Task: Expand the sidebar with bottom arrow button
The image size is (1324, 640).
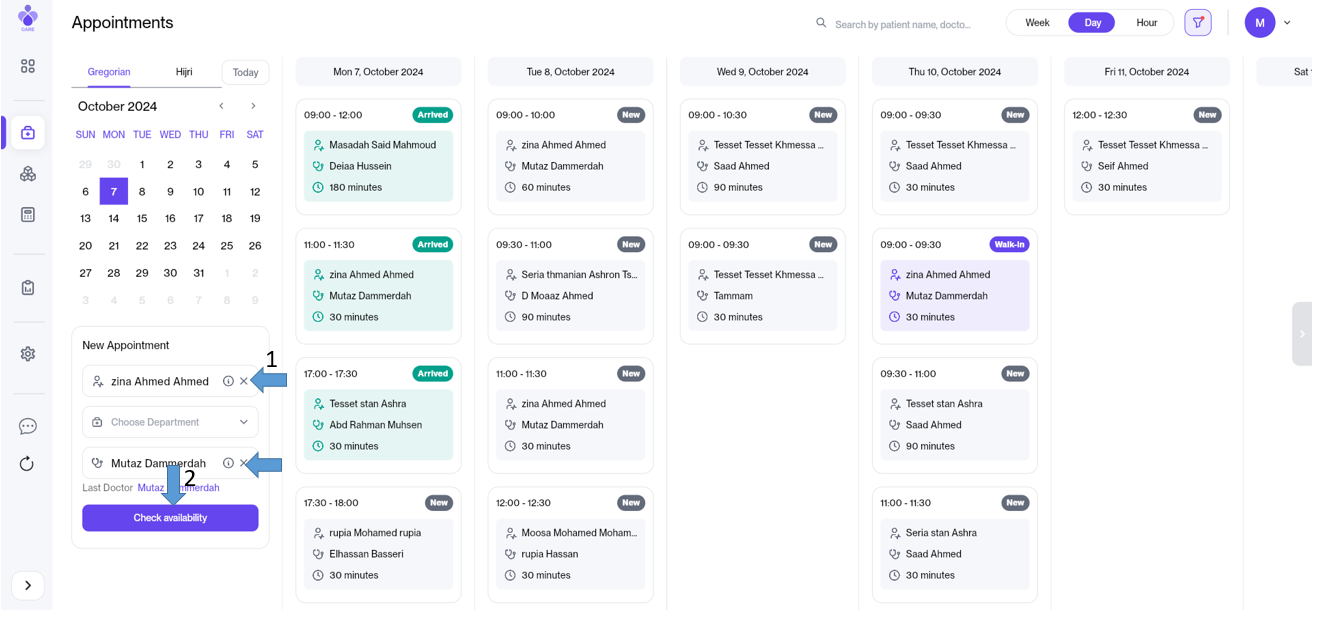Action: point(28,585)
